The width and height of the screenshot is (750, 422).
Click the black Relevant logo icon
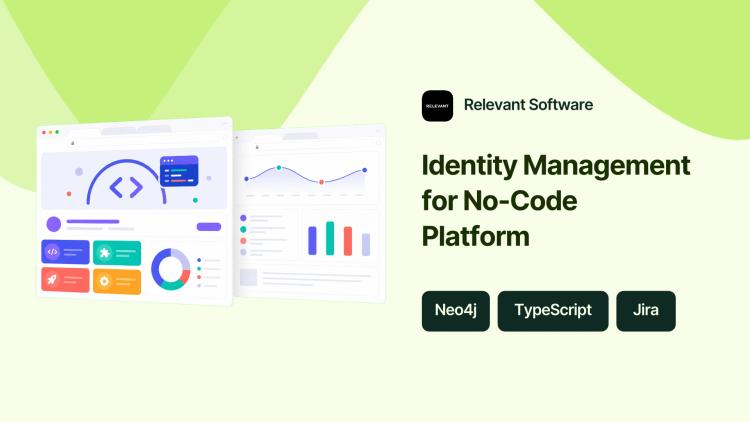437,106
